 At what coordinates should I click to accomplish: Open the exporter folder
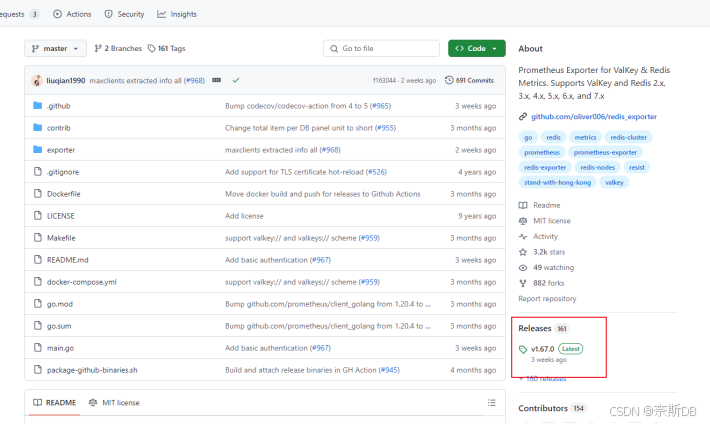tap(61, 150)
